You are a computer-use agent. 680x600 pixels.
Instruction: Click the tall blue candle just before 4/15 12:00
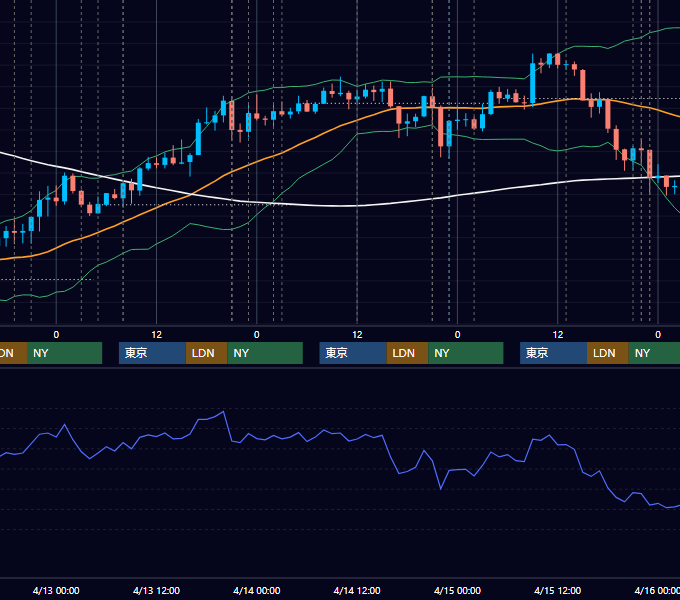click(533, 82)
